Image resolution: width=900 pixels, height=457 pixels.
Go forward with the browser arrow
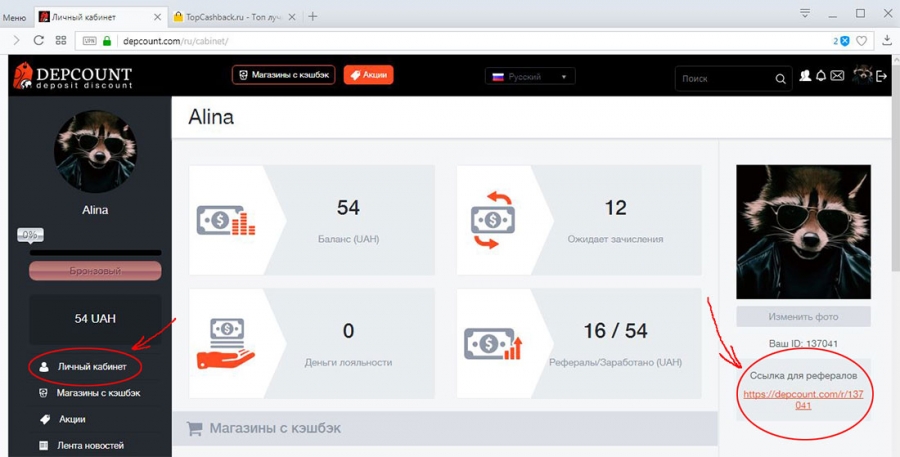tap(16, 40)
